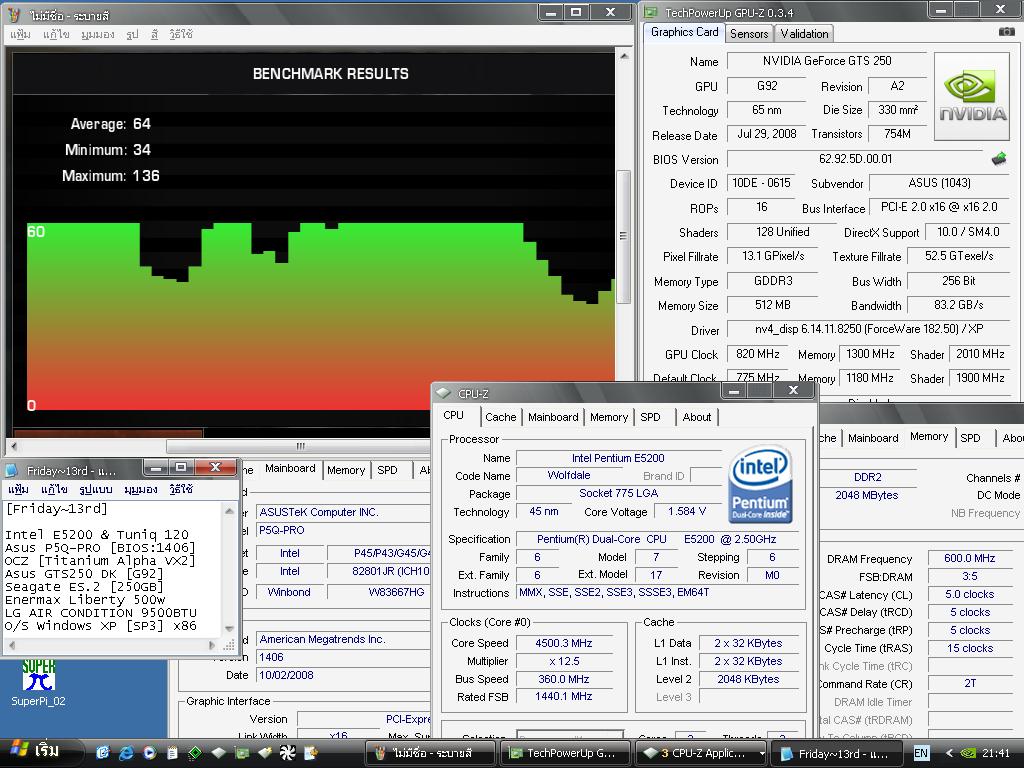The width and height of the screenshot is (1024, 768).
Task: Click the BIOS save chip icon
Action: (998, 159)
